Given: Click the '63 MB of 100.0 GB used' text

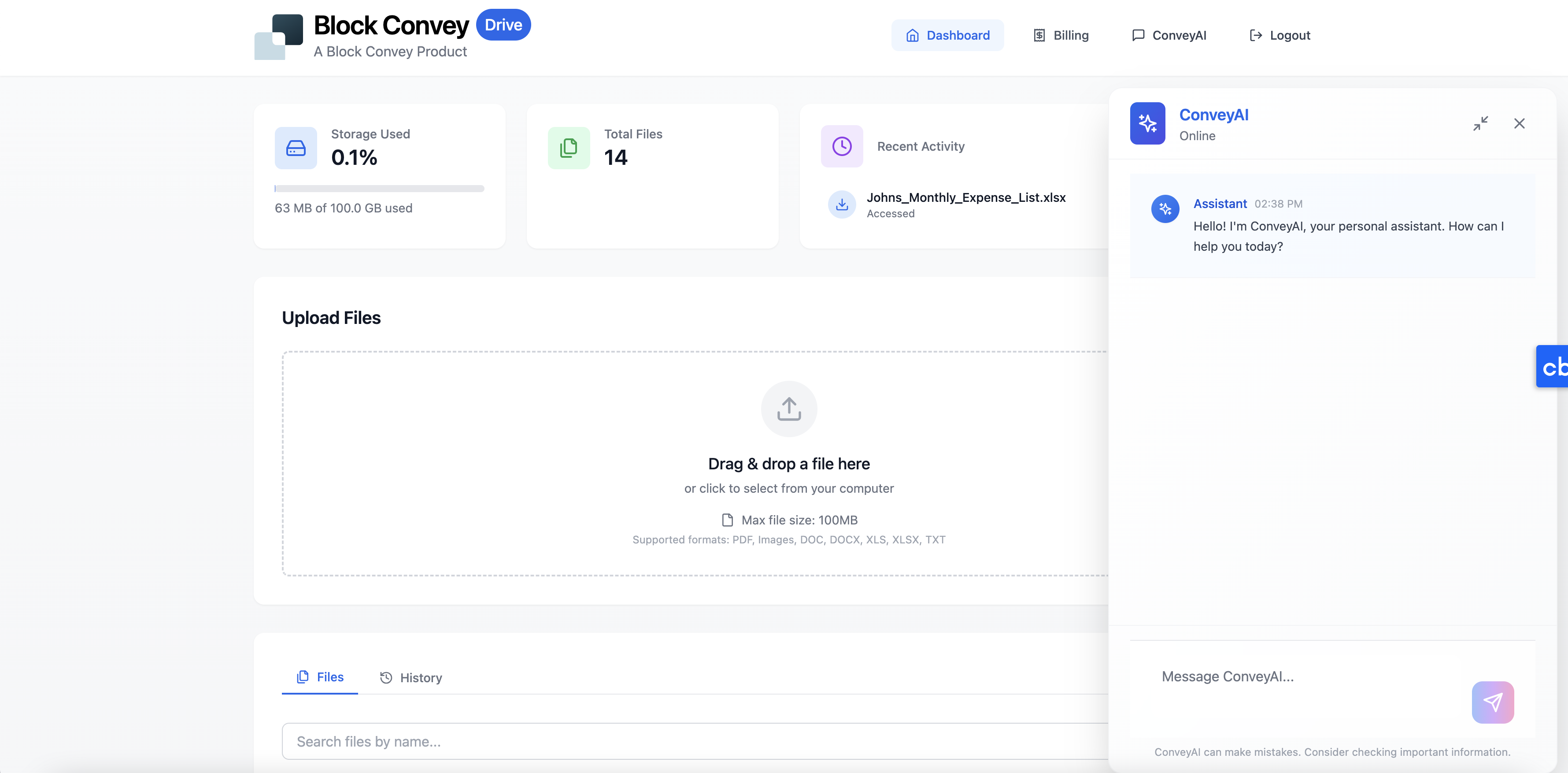Looking at the screenshot, I should click(x=343, y=208).
